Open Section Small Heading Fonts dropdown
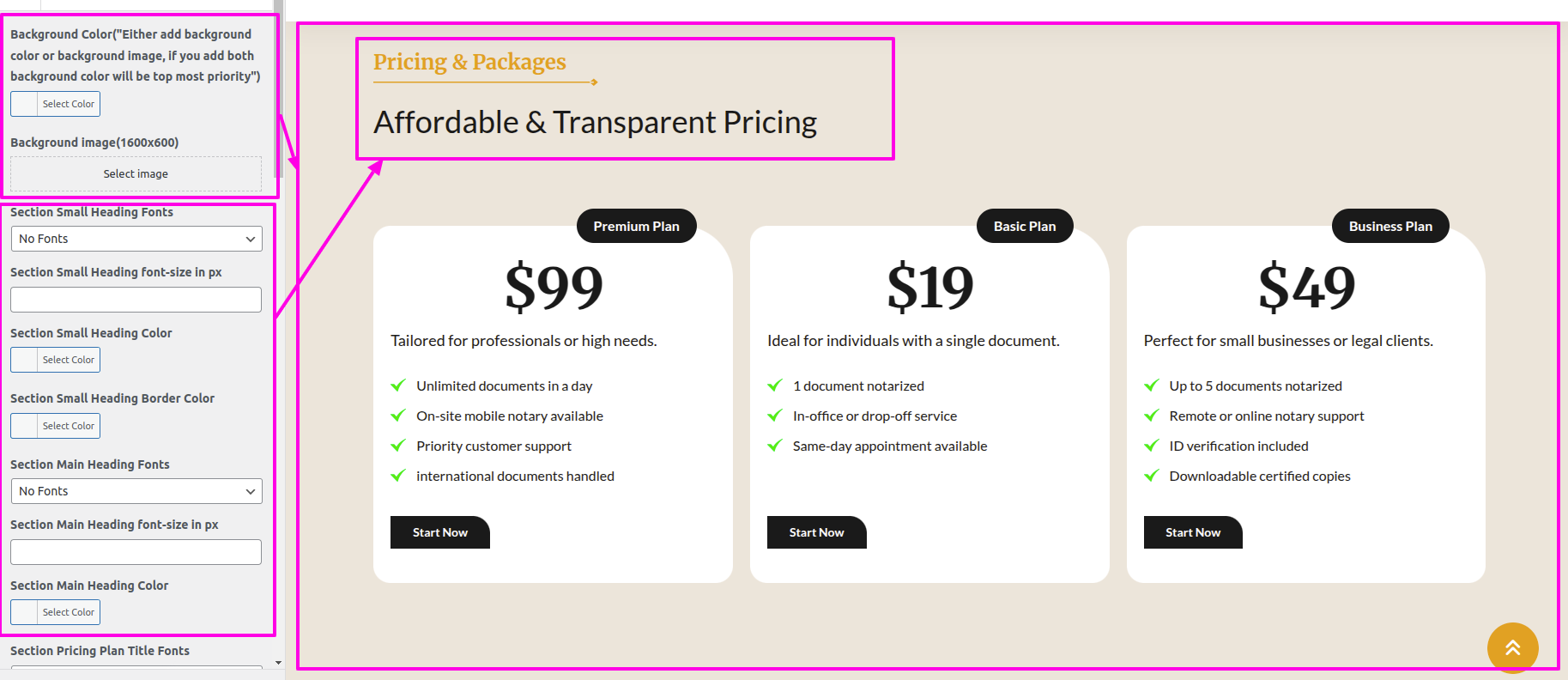Viewport: 1568px width, 680px height. click(x=136, y=239)
